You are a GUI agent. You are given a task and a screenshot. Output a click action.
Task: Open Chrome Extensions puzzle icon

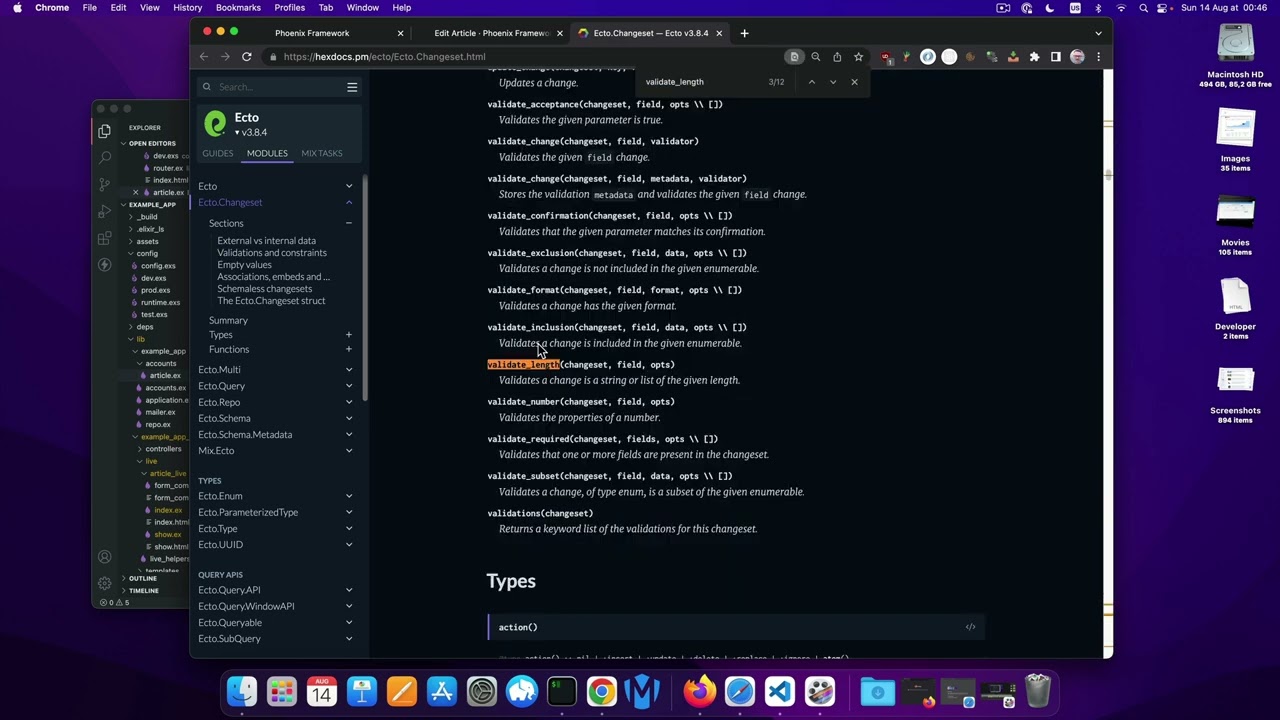pos(1034,57)
